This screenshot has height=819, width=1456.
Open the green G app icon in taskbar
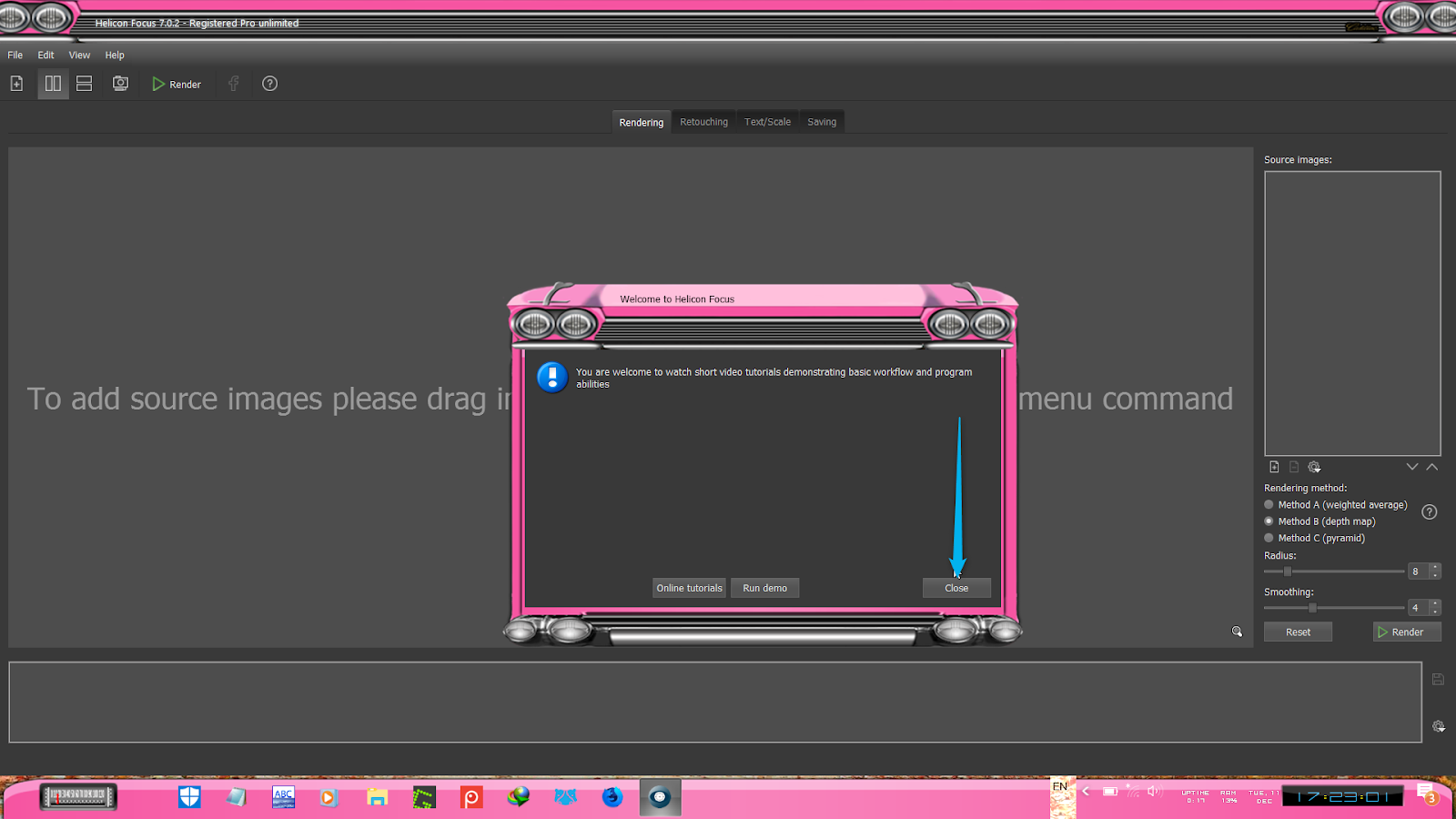(424, 797)
